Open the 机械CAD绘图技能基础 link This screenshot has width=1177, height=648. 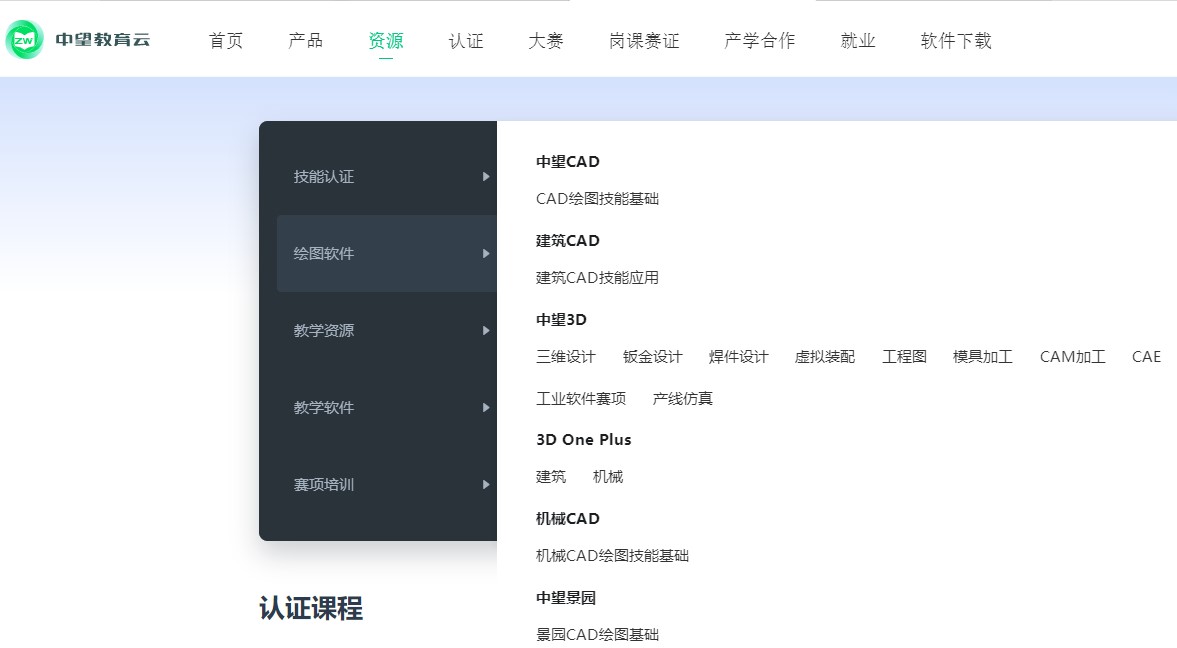coord(612,556)
